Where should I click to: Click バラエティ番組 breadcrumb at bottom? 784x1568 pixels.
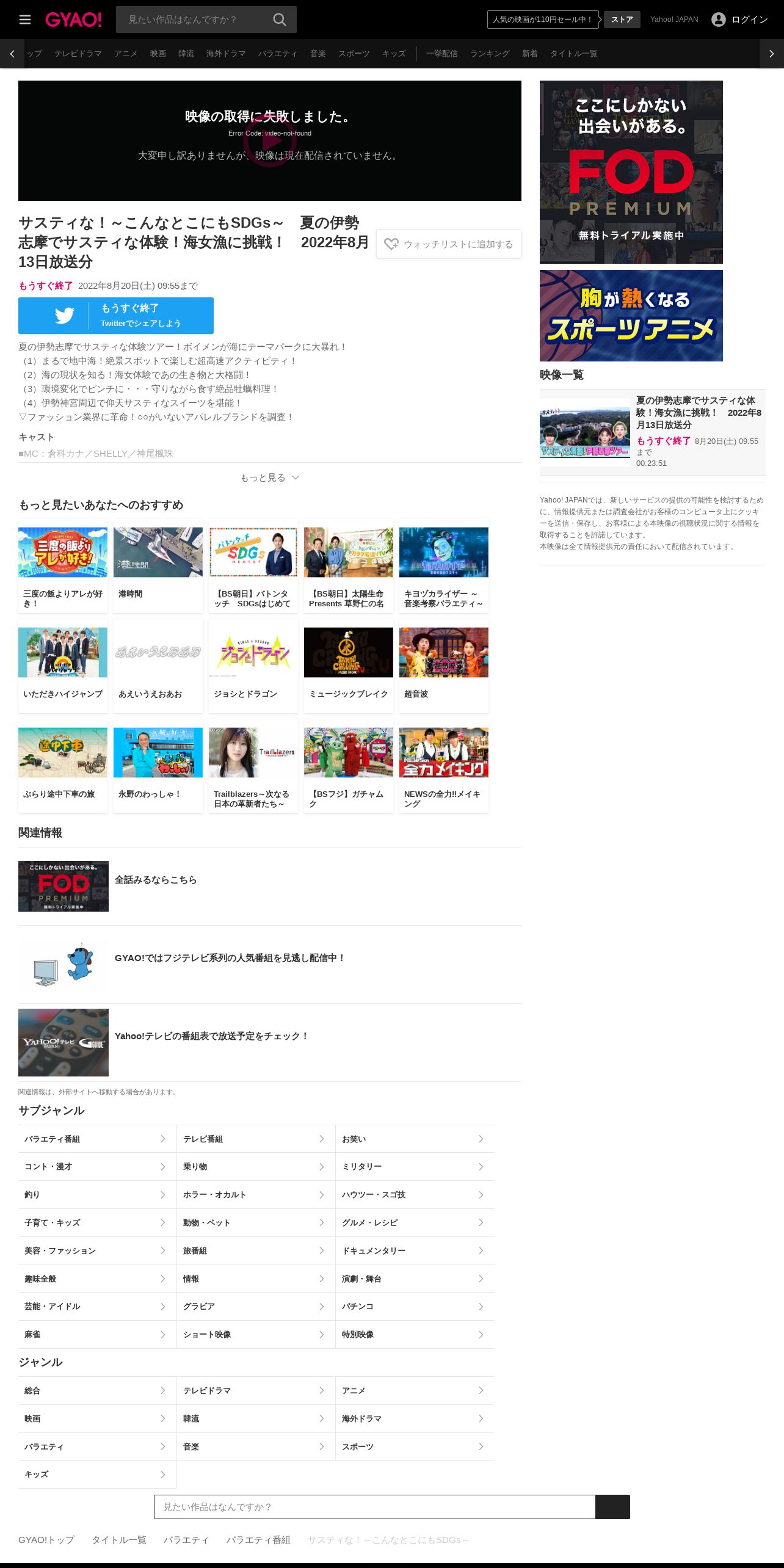(258, 1540)
